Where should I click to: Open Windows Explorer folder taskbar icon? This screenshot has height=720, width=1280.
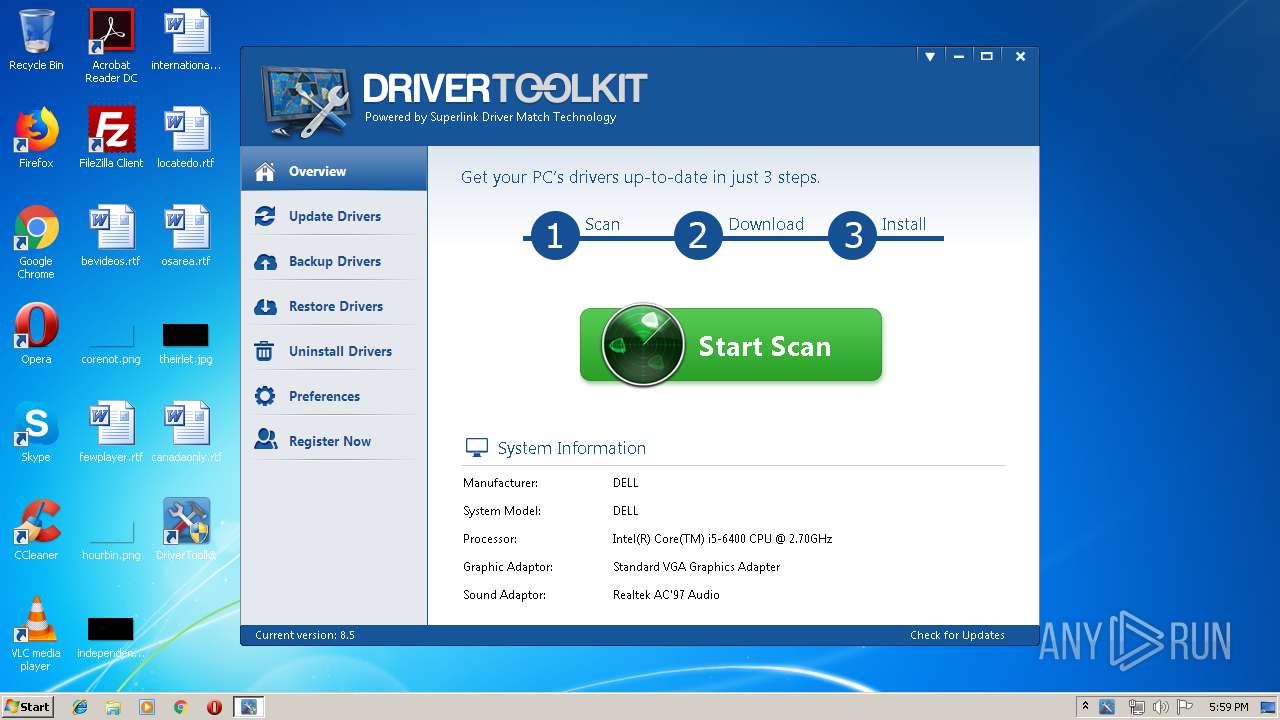[x=113, y=707]
